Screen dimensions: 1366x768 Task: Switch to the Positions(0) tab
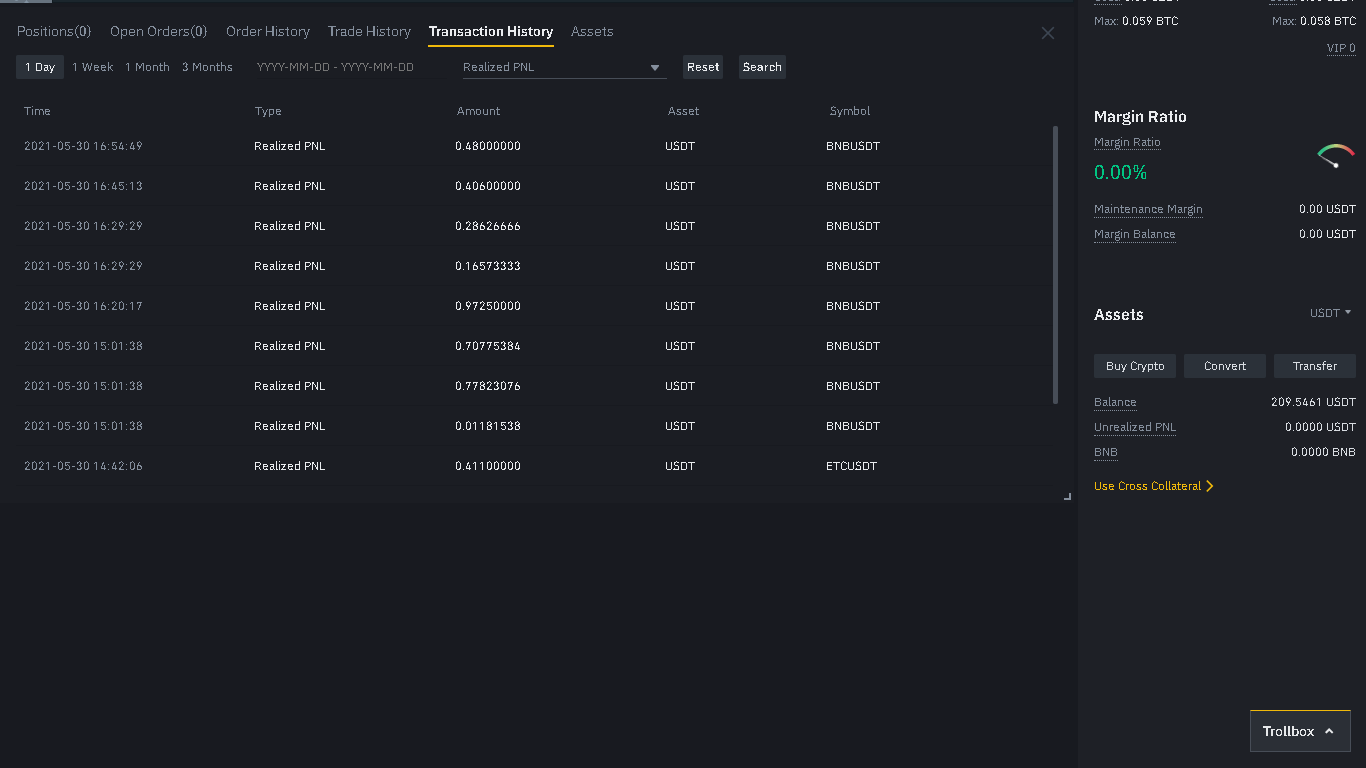54,31
